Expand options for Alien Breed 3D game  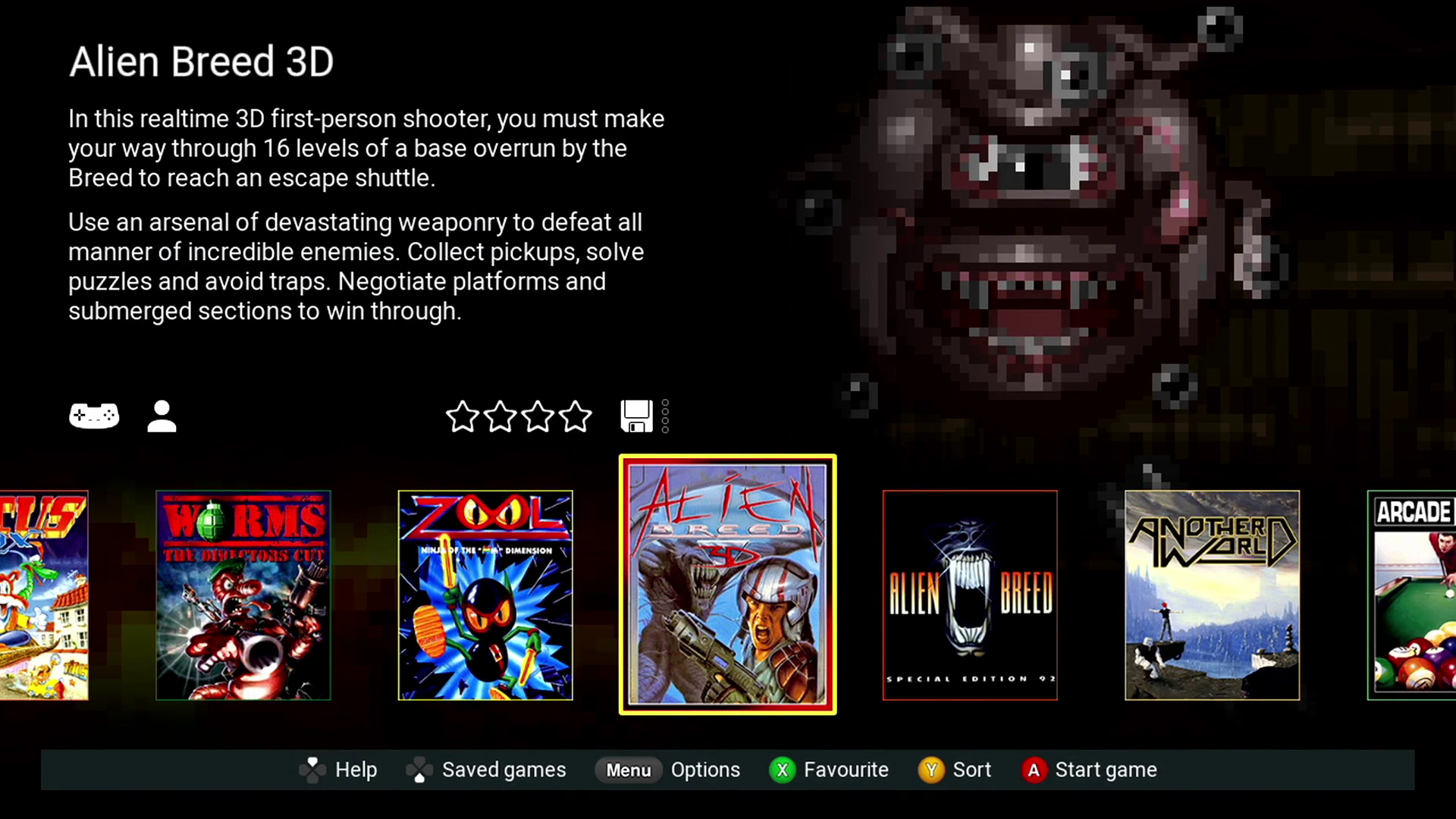(706, 769)
